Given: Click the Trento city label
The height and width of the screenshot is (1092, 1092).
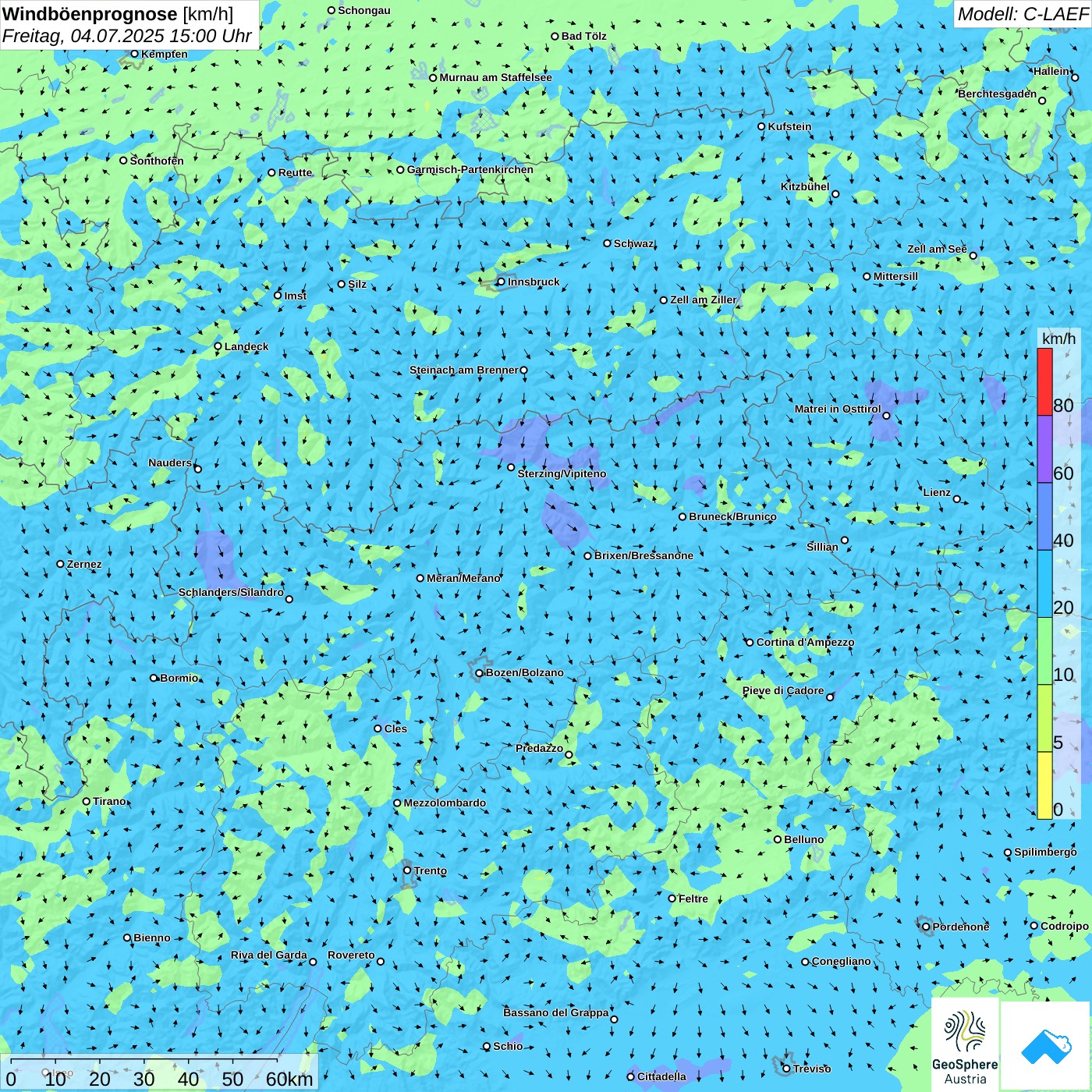Looking at the screenshot, I should [431, 870].
